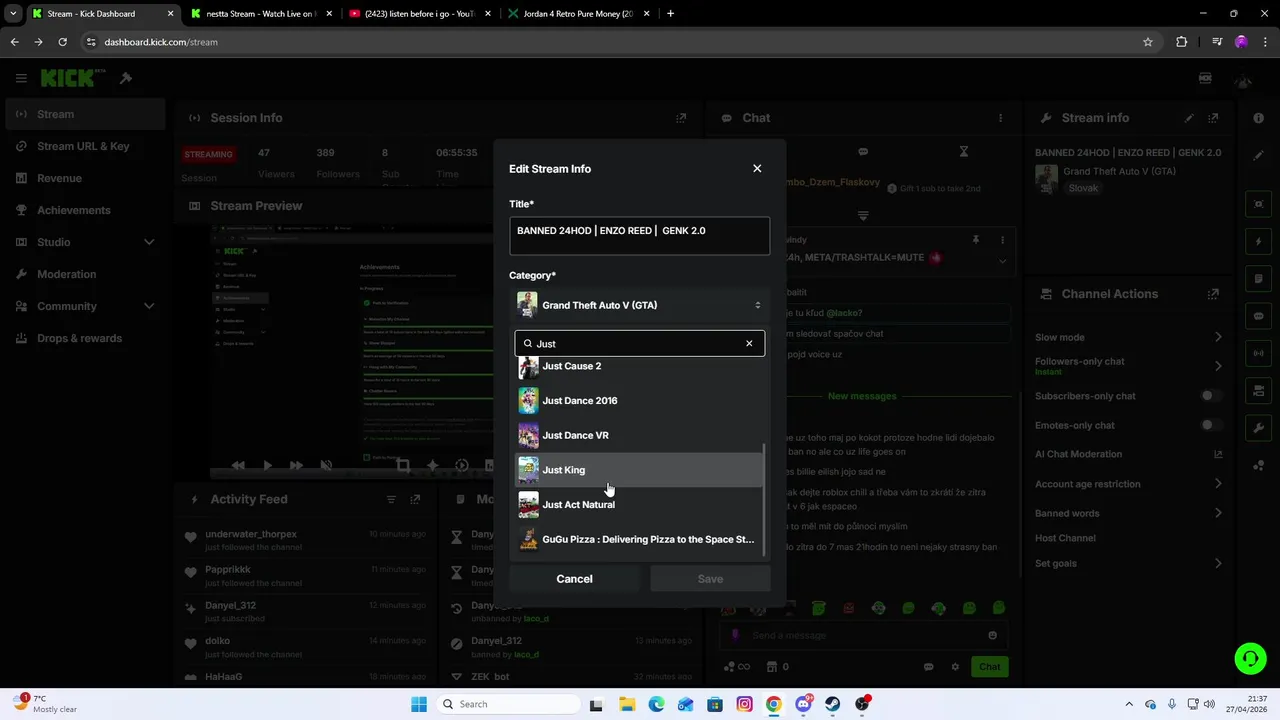This screenshot has height=720, width=1280.
Task: Clear the category search field
Action: pyautogui.click(x=749, y=343)
